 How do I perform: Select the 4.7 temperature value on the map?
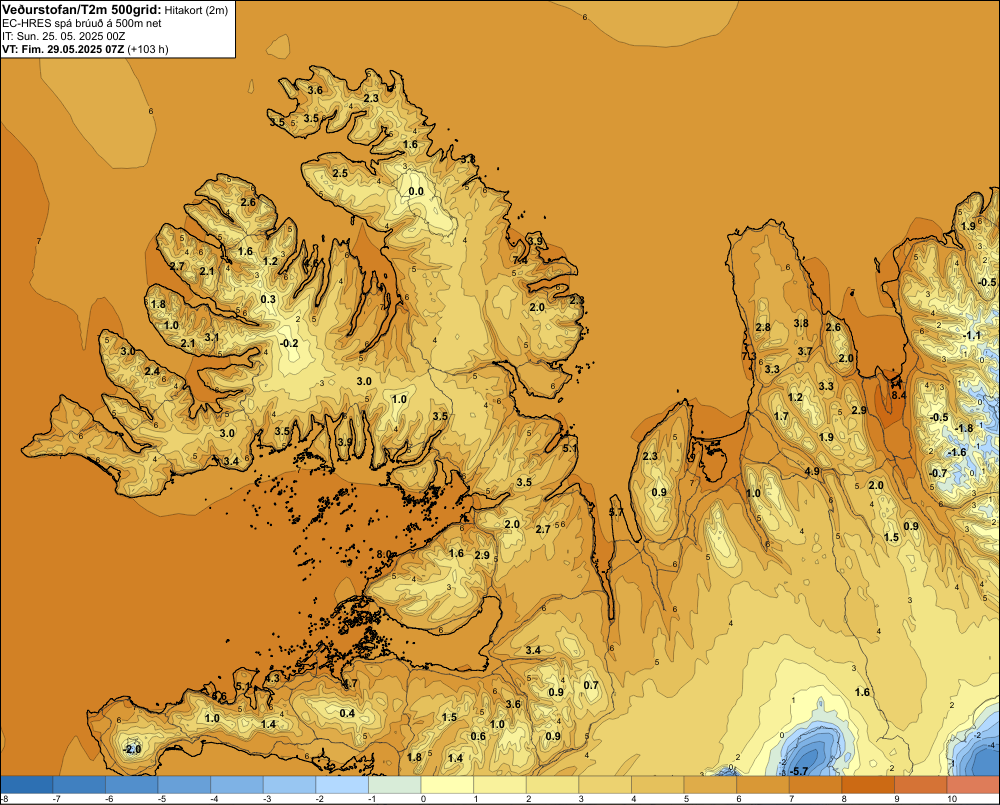[x=350, y=683]
